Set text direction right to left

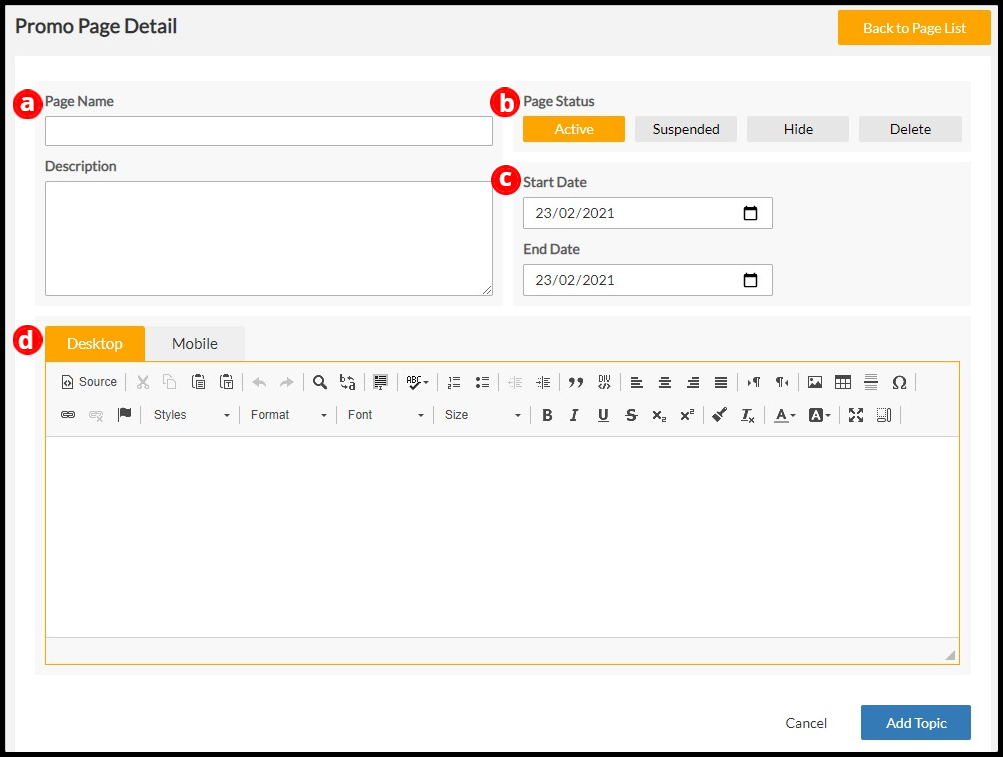pos(782,382)
